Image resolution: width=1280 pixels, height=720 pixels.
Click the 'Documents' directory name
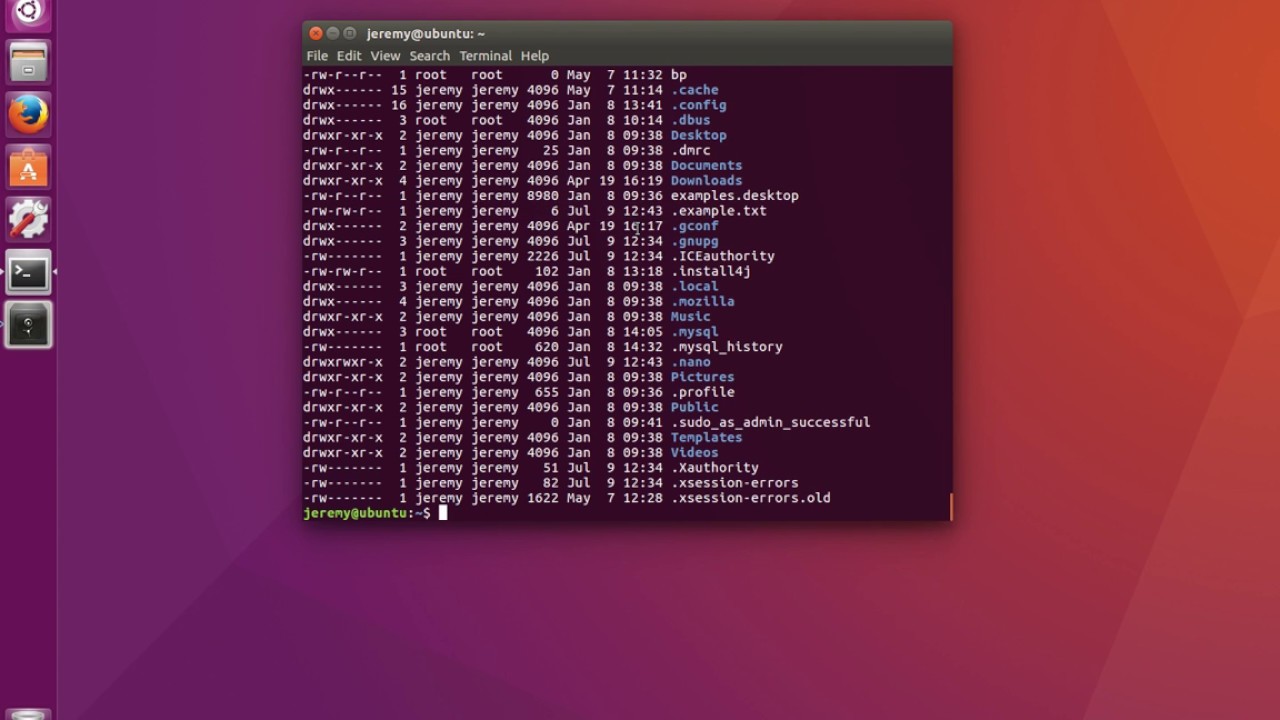[707, 165]
